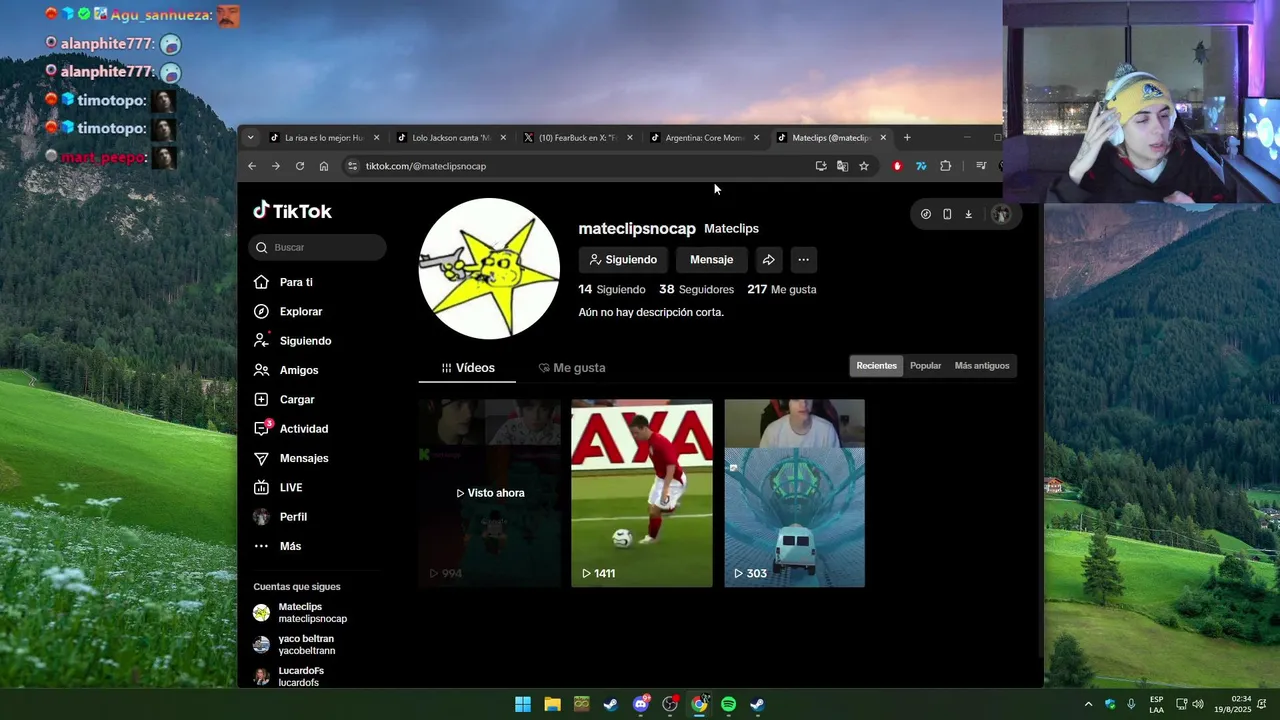Switch to 'Argentina: Core Mom' tab

pos(704,138)
